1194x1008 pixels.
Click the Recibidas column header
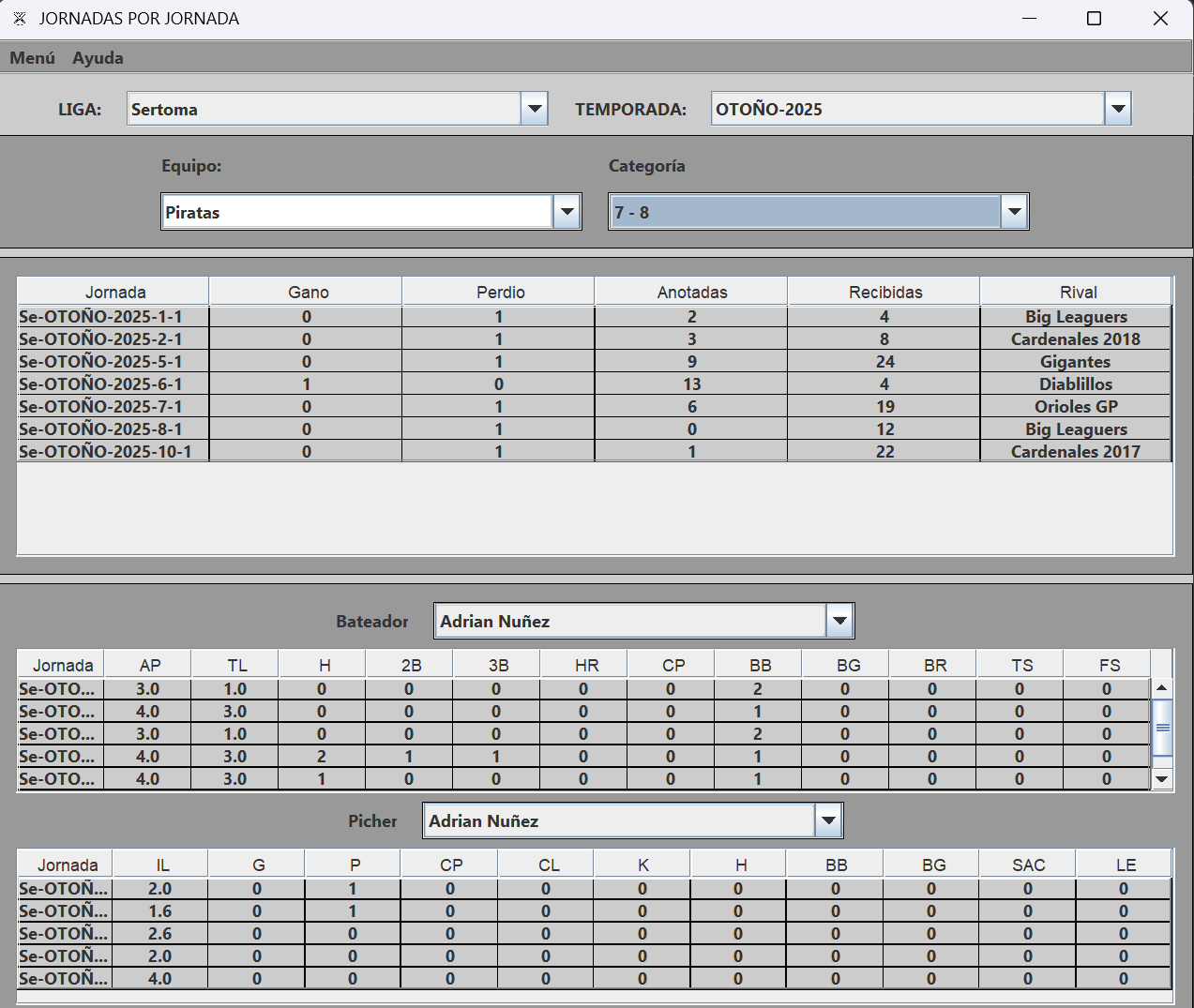coord(884,292)
